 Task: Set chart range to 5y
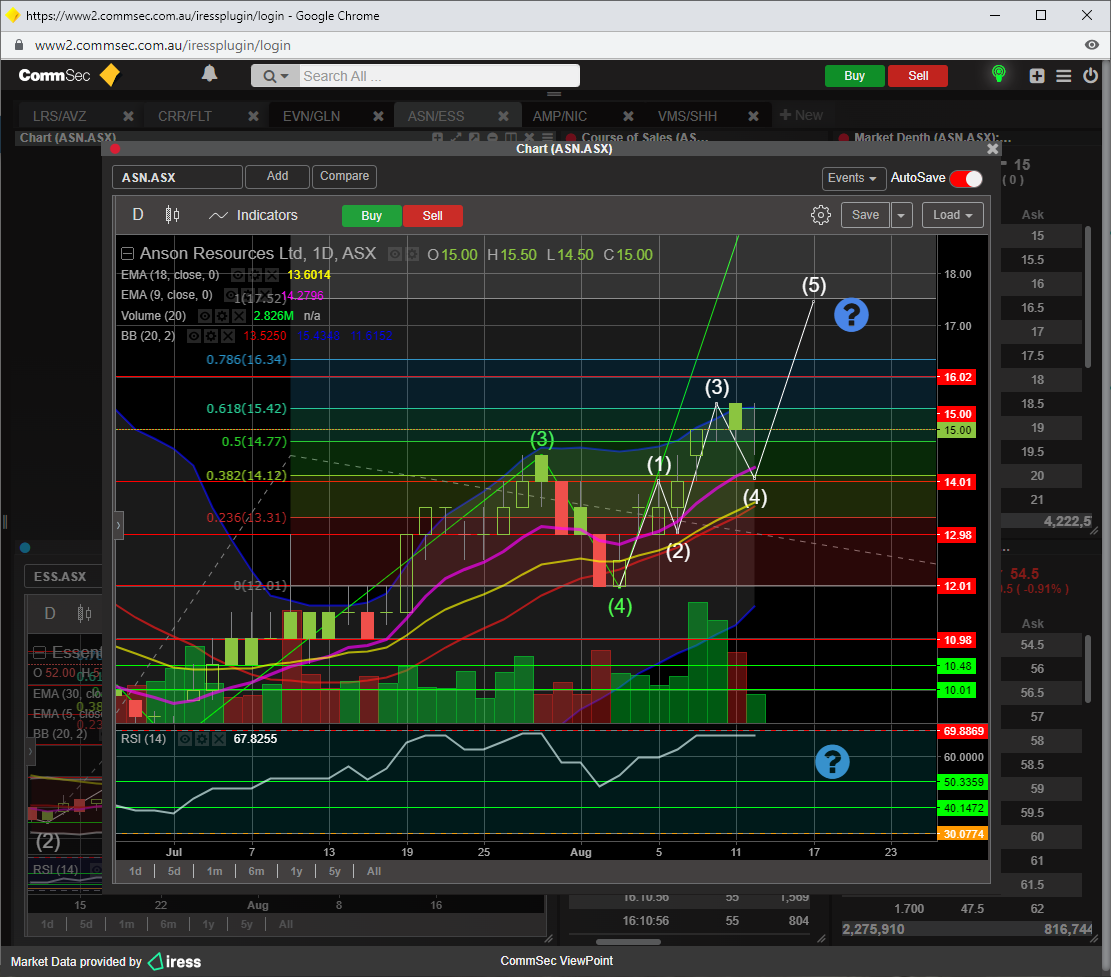(x=334, y=871)
